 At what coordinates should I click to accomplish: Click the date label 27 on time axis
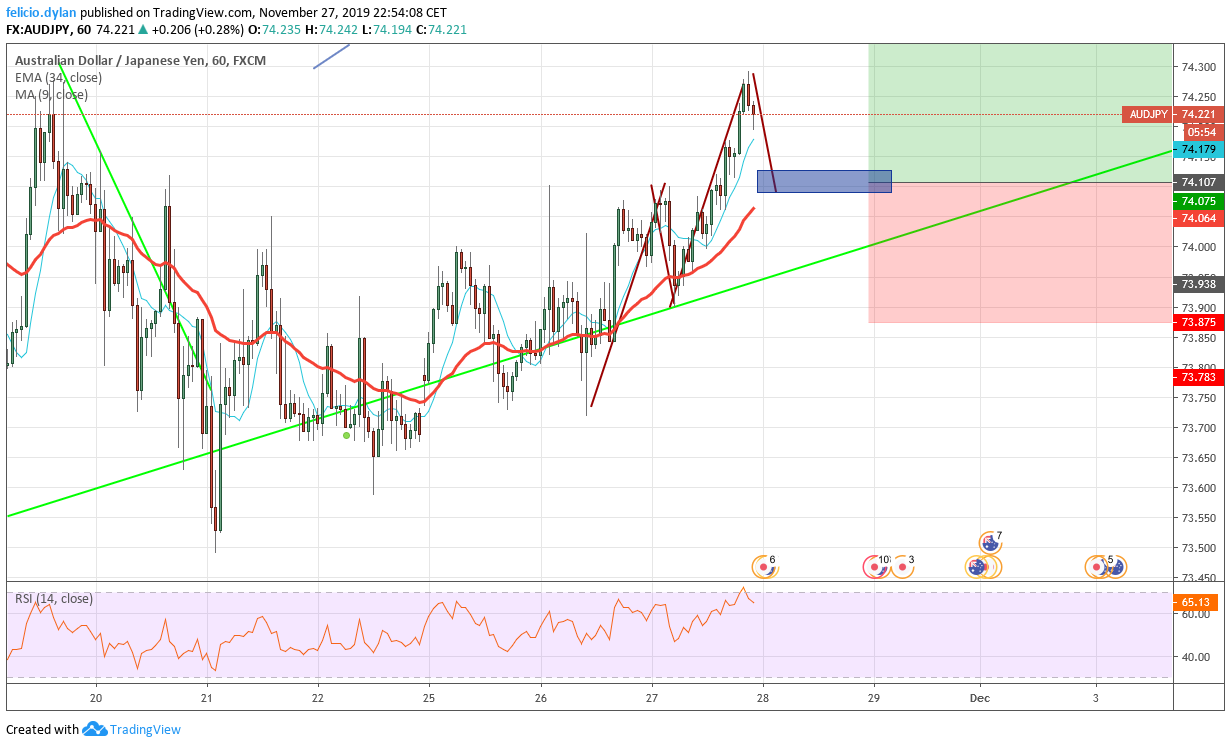pyautogui.click(x=651, y=697)
